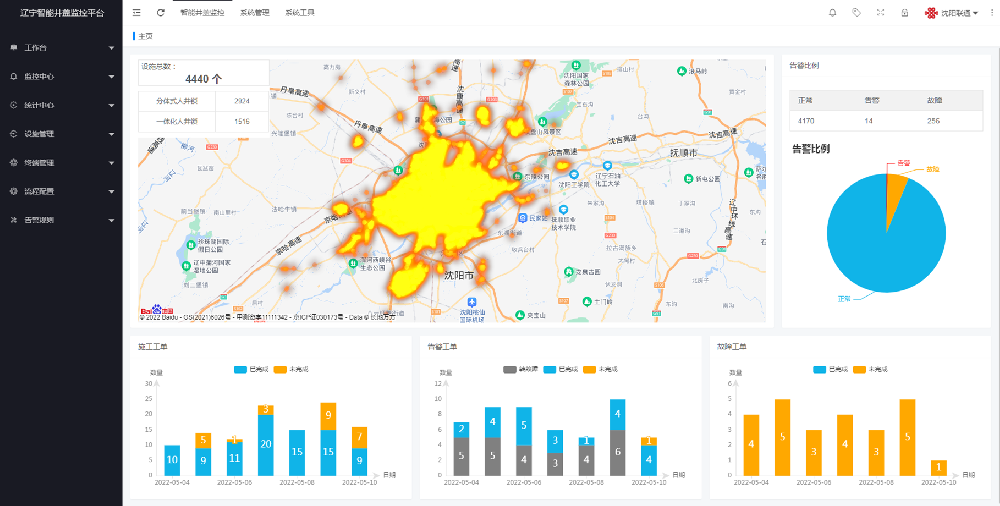The height and width of the screenshot is (506, 1000).
Task: Expand the 工作台 sidebar menu
Action: [60, 47]
